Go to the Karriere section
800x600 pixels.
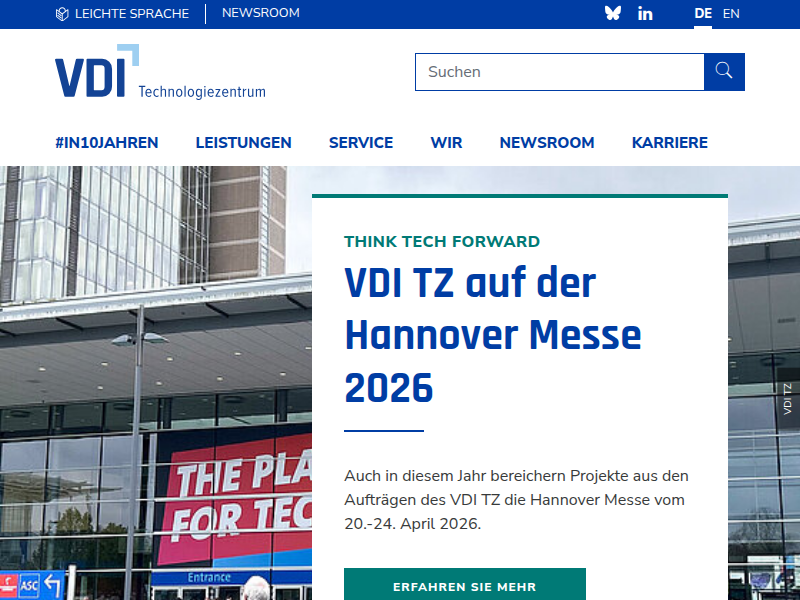pos(669,143)
